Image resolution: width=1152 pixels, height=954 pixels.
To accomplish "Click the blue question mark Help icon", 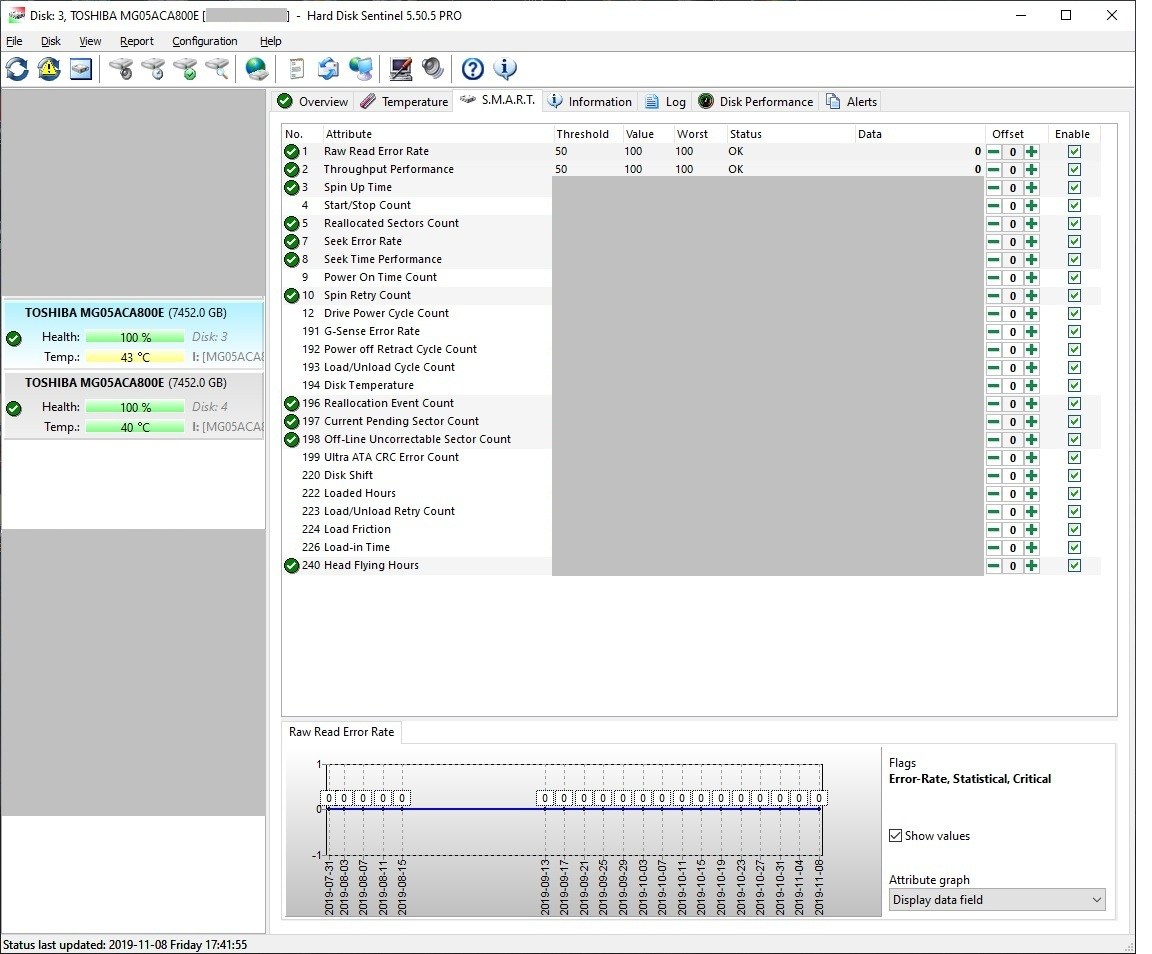I will click(x=472, y=69).
